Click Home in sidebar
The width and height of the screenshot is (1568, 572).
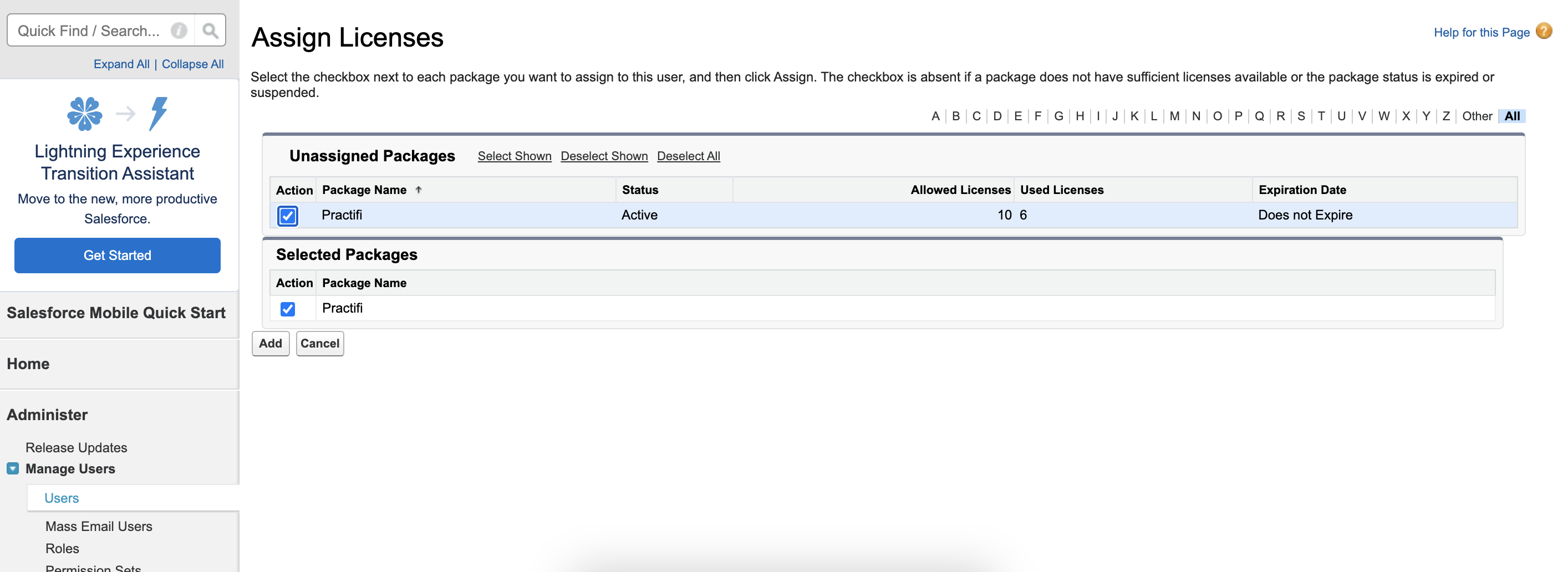pos(28,364)
